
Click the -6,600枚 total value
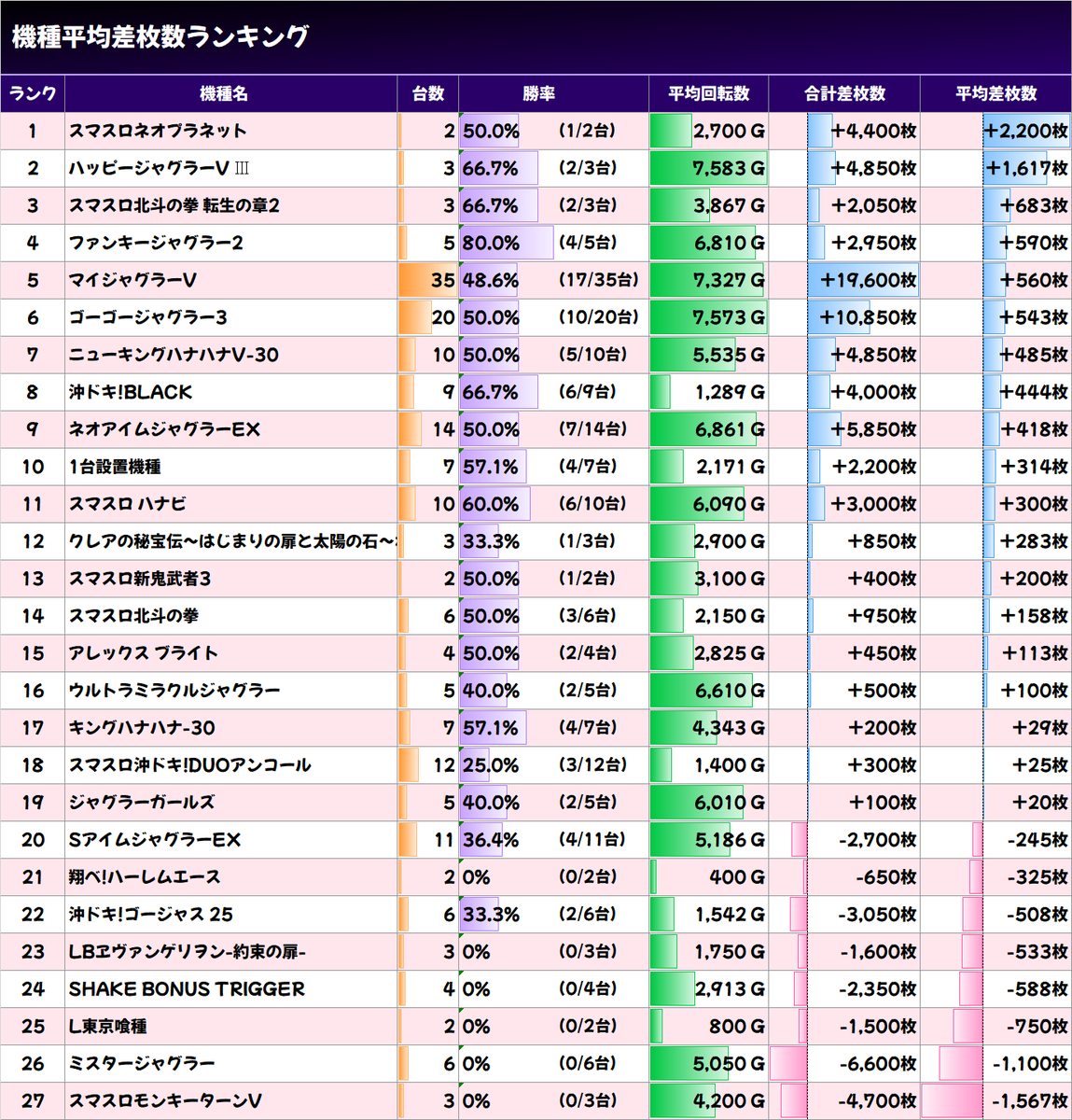[x=877, y=1064]
